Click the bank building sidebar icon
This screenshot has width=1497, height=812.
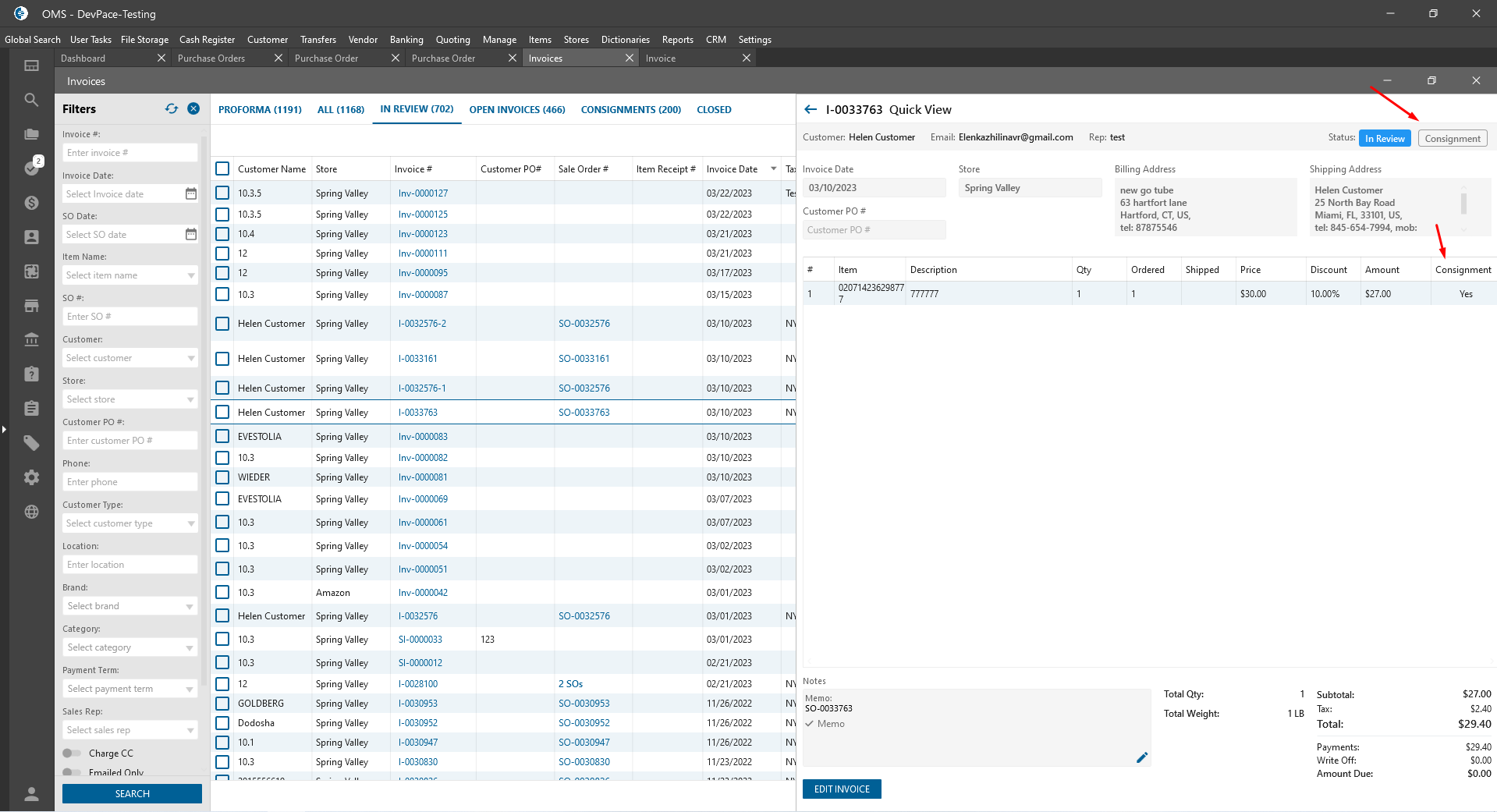click(31, 340)
